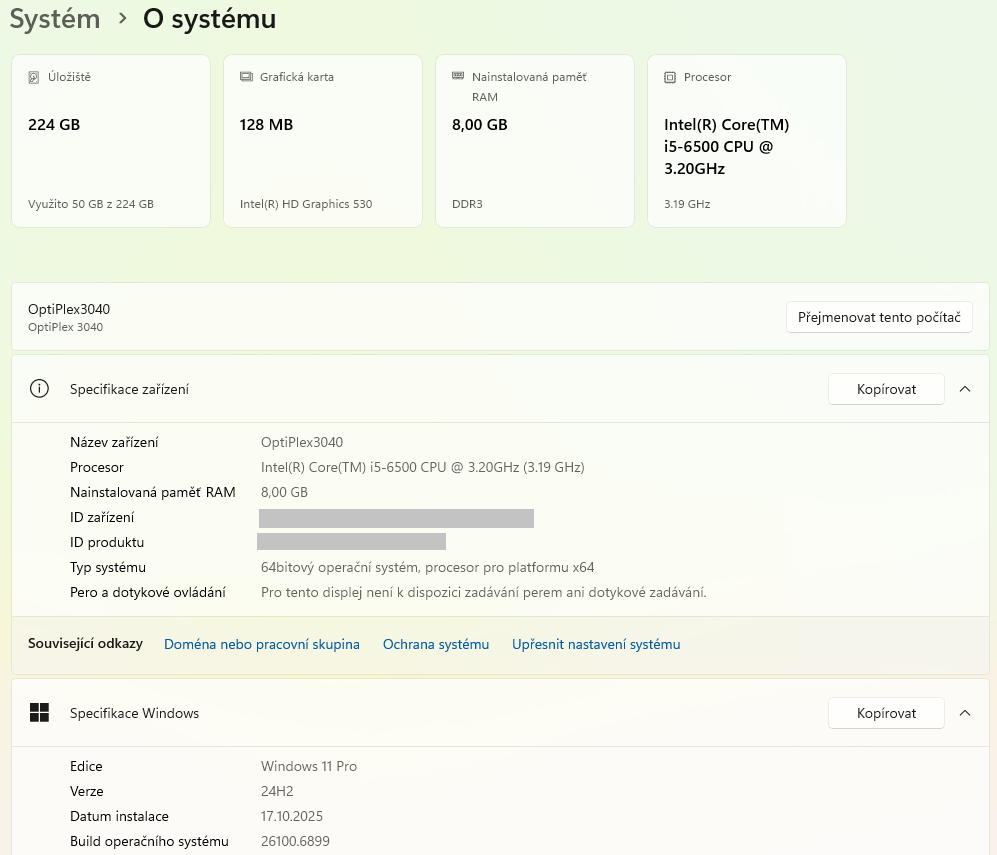Screen dimensions: 997x855
Task: Go back to Systém via breadcrumb
Action: click(55, 19)
